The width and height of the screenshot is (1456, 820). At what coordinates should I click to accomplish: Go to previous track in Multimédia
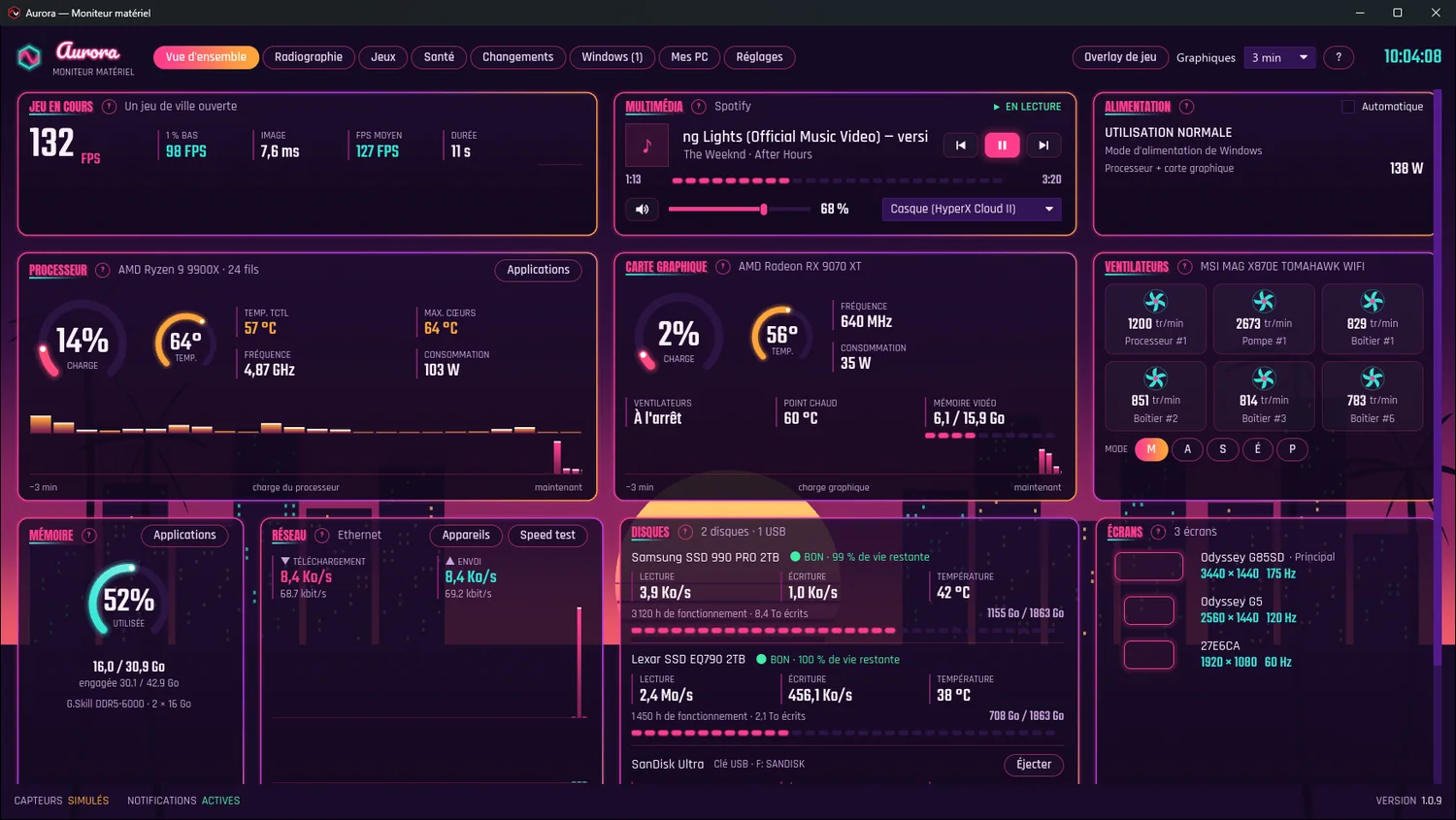961,146
